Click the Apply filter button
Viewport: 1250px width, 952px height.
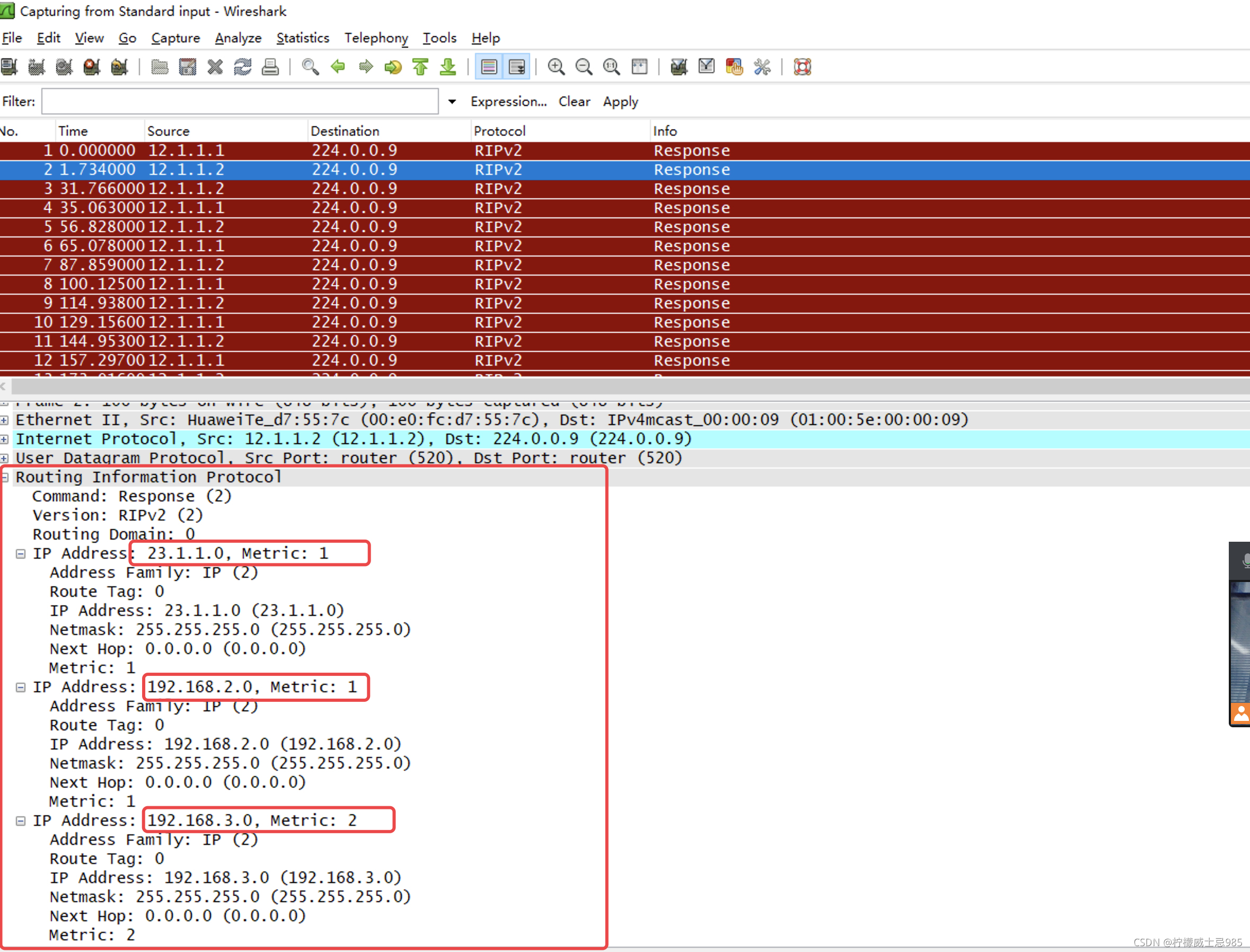click(620, 101)
